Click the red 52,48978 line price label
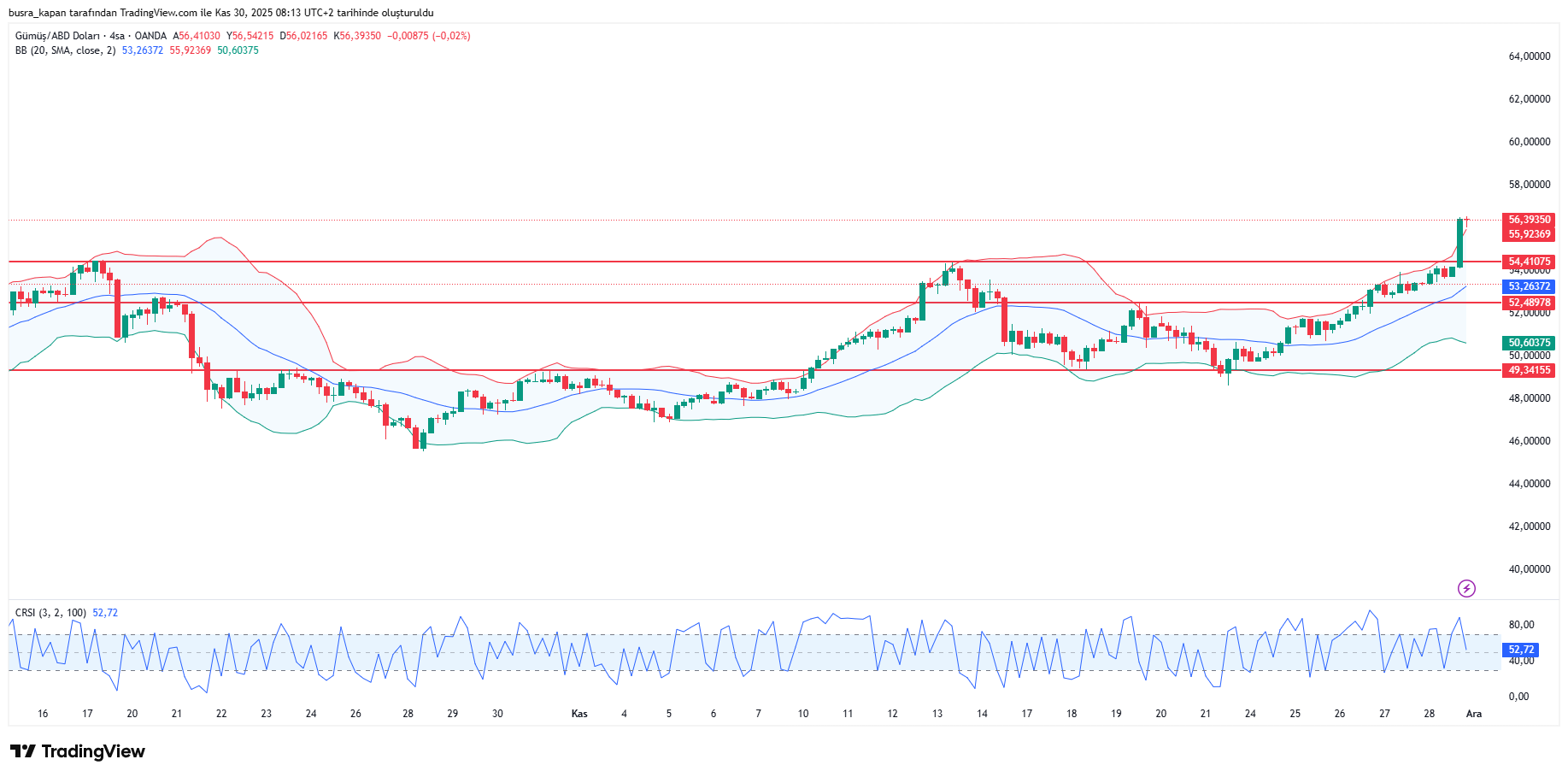Viewport: 1568px width, 777px height. (1529, 303)
